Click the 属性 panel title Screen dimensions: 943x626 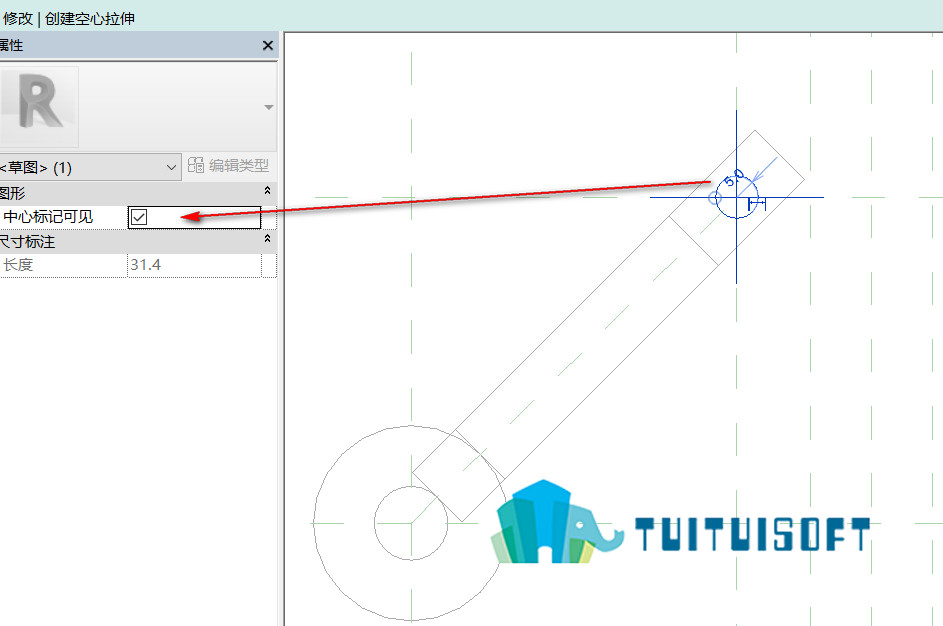(11, 45)
